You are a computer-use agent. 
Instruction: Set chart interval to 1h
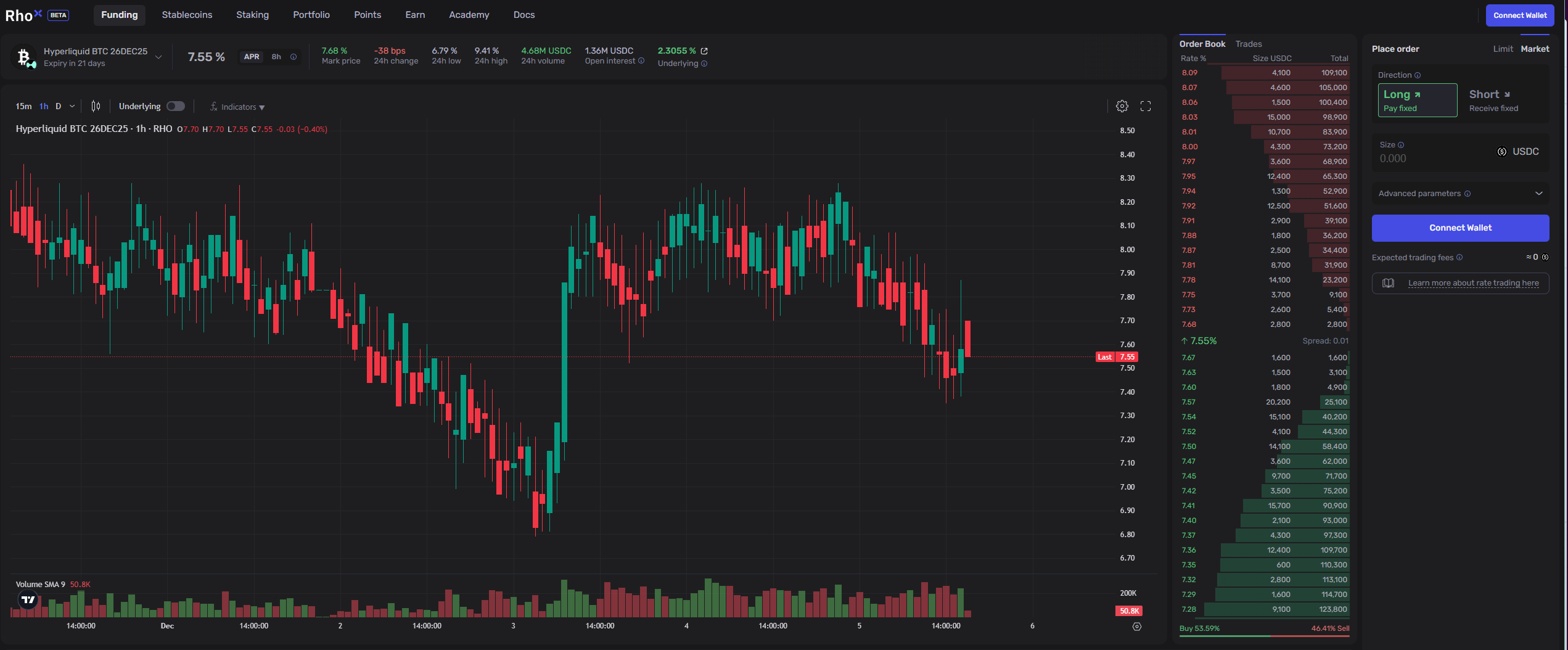click(x=44, y=106)
